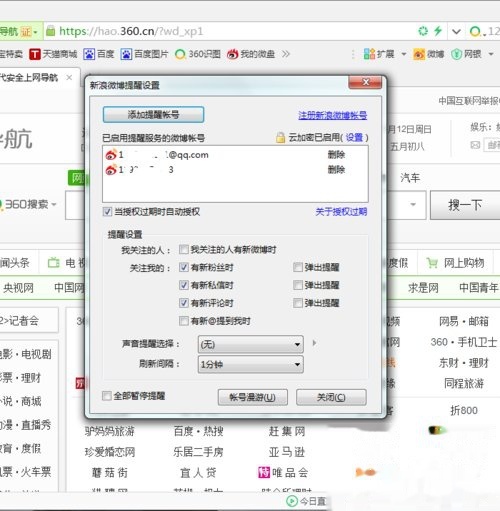Viewport: 500px width, 511px height.
Task: Open the 汽车 tab above the search box
Action: click(410, 178)
